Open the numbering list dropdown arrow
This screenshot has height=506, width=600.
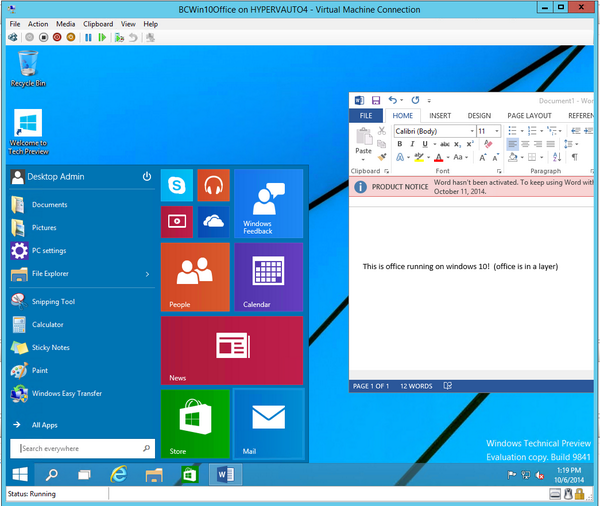tap(541, 131)
